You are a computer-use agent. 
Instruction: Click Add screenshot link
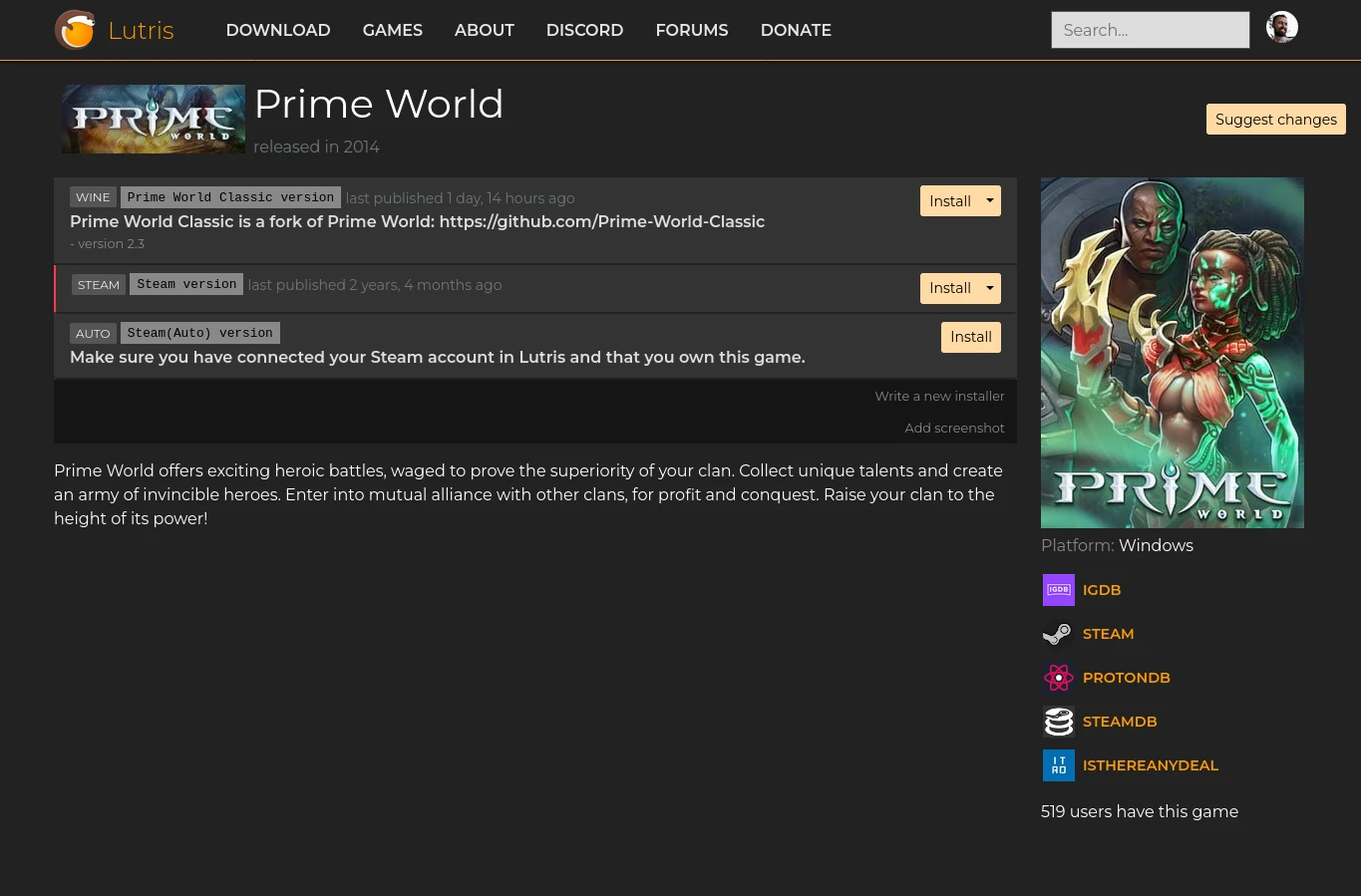954,428
